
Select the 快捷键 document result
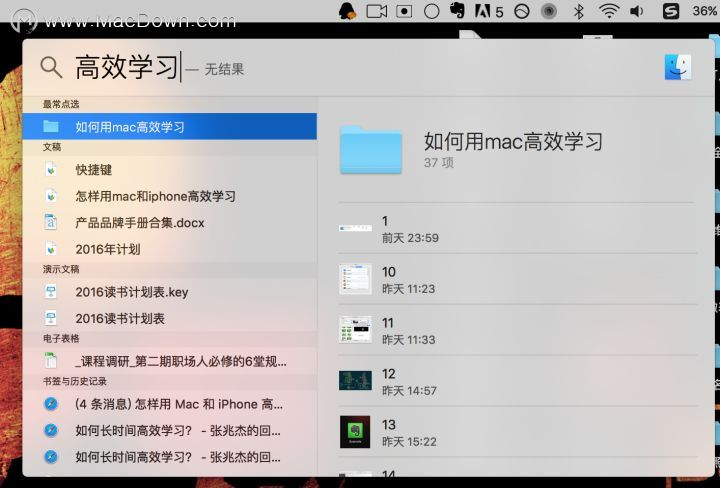169,169
